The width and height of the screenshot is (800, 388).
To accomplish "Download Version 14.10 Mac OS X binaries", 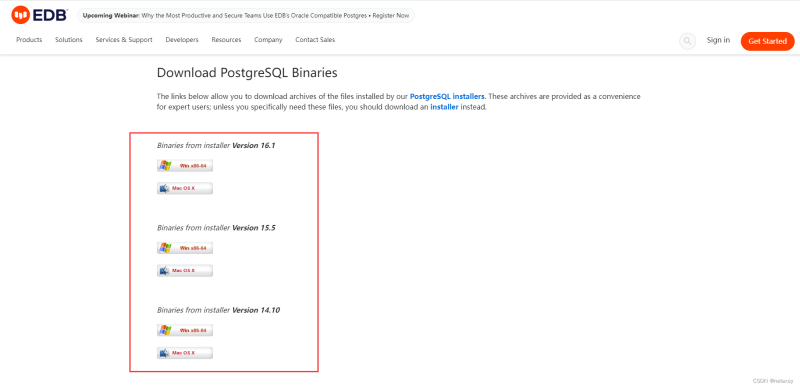I will coord(185,353).
